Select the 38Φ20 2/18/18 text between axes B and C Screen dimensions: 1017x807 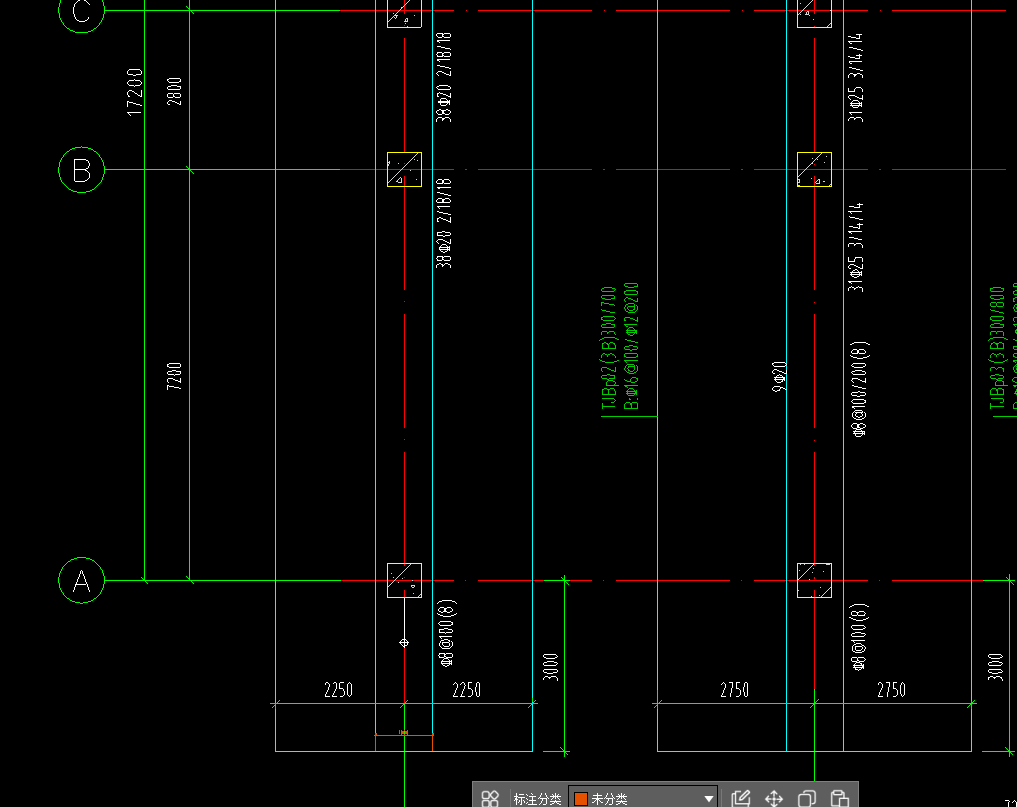[x=444, y=78]
